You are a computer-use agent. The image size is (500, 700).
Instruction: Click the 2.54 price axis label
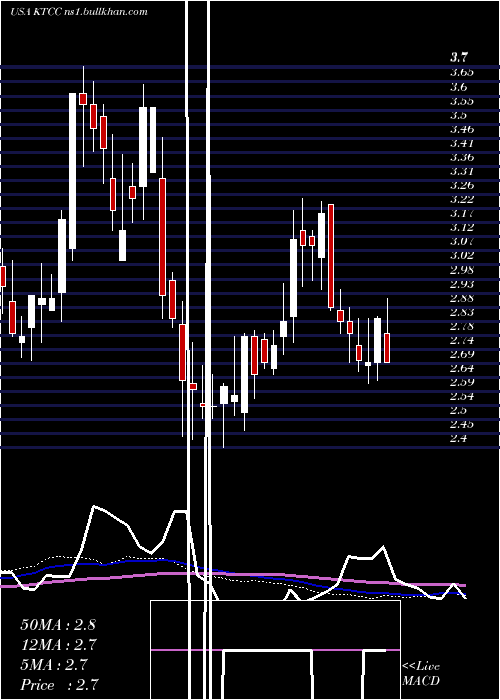click(462, 396)
